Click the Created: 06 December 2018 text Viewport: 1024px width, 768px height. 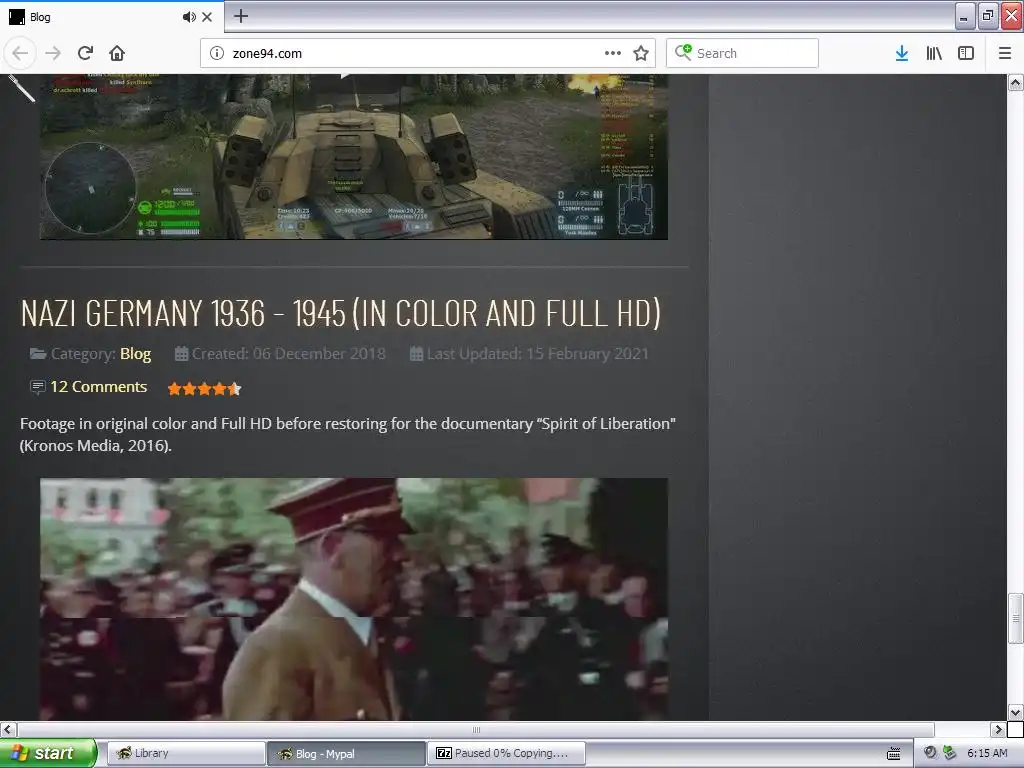tap(289, 353)
